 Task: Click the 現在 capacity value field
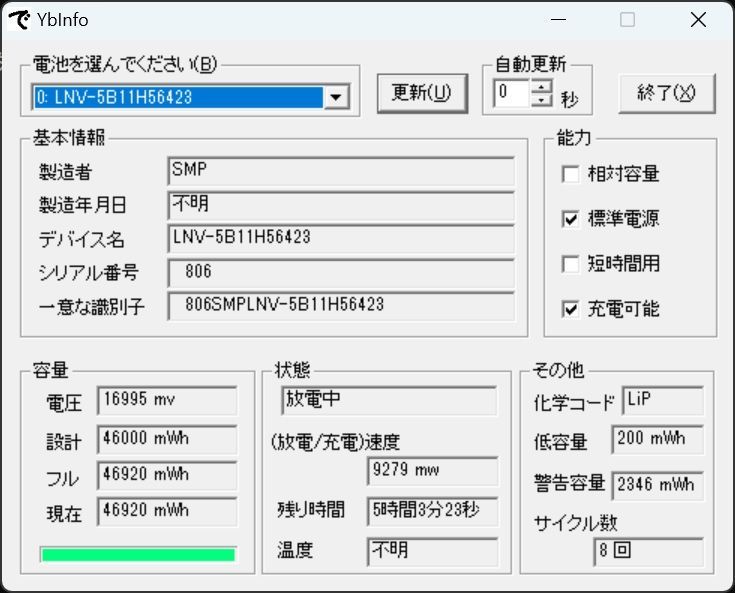tap(167, 511)
